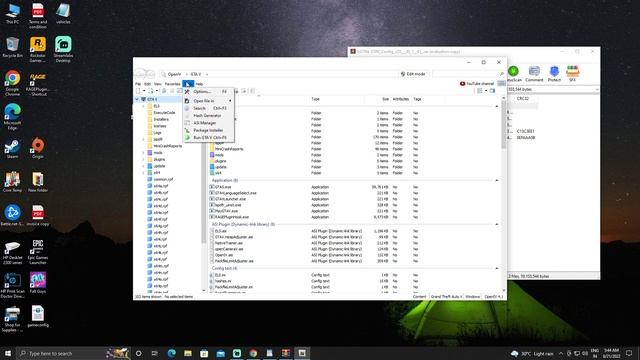Choose Search in the Tools menu
Image resolution: width=640 pixels, height=360 pixels.
click(209, 108)
